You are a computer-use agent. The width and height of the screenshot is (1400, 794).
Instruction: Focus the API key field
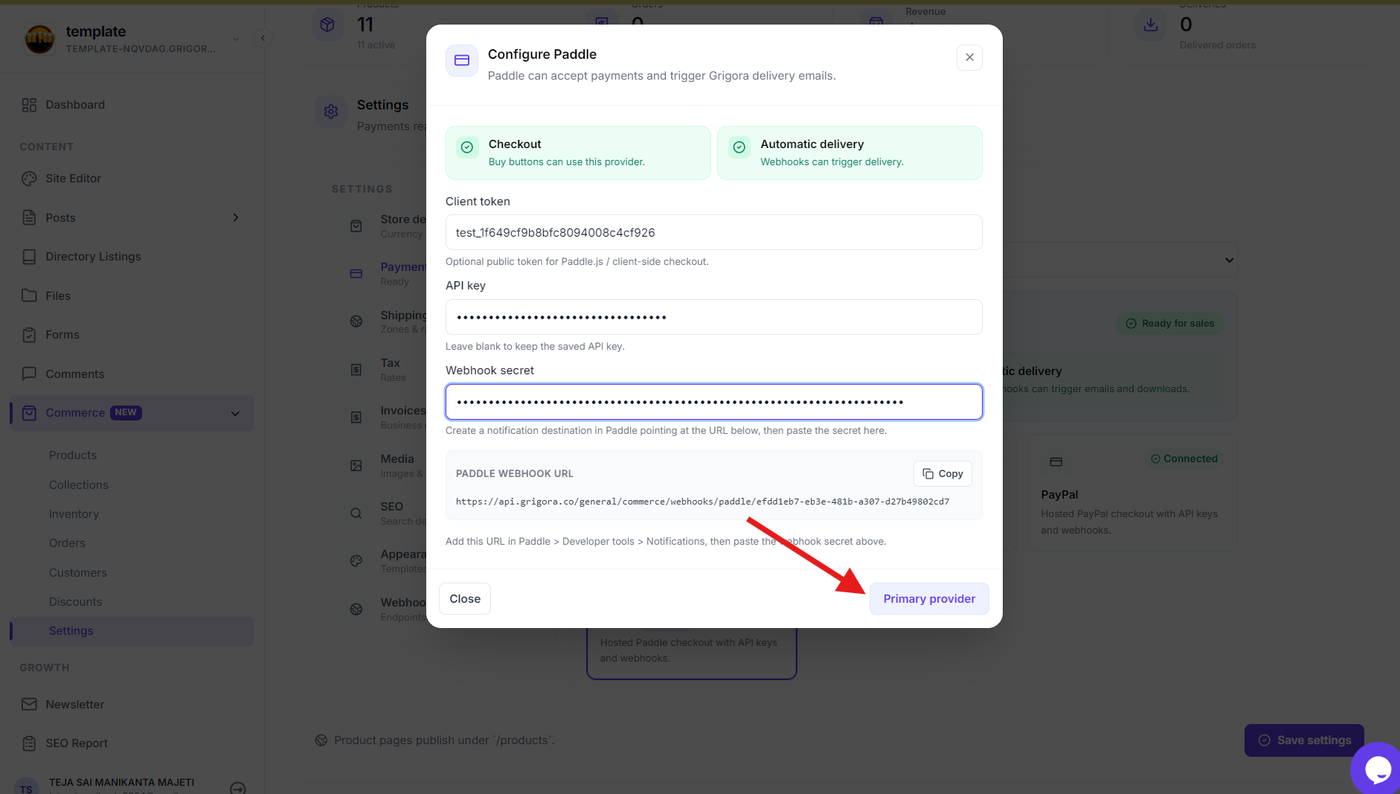click(x=714, y=317)
